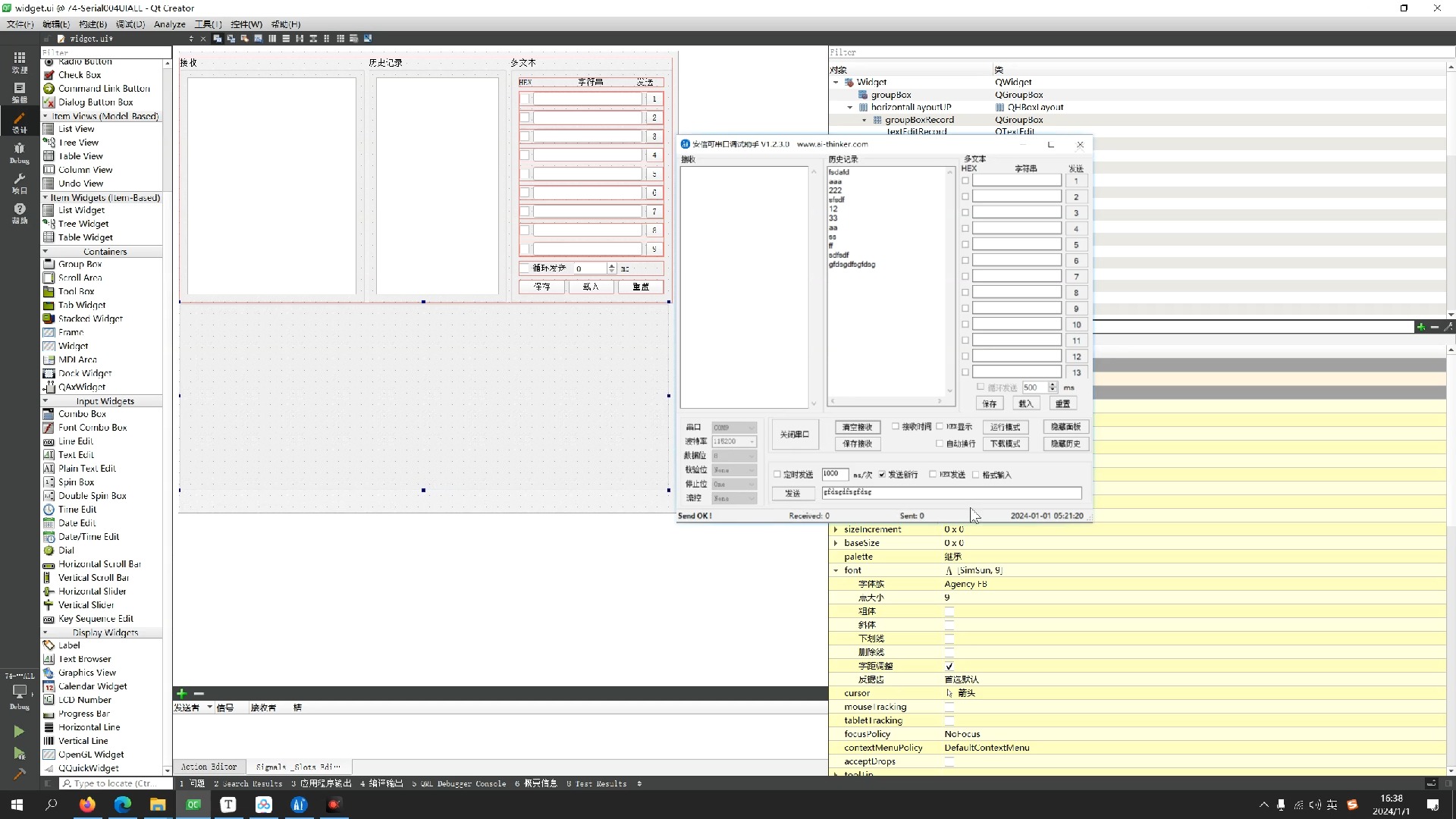Click the 发送 button in serial tool

(x=792, y=493)
